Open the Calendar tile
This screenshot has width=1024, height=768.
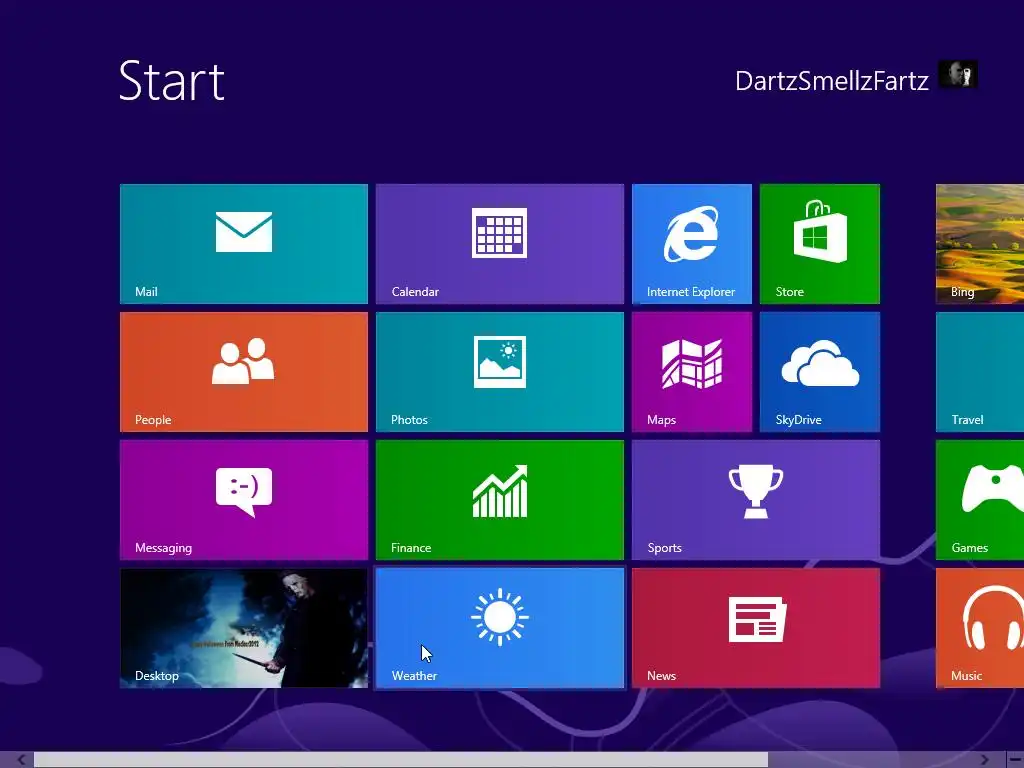500,244
